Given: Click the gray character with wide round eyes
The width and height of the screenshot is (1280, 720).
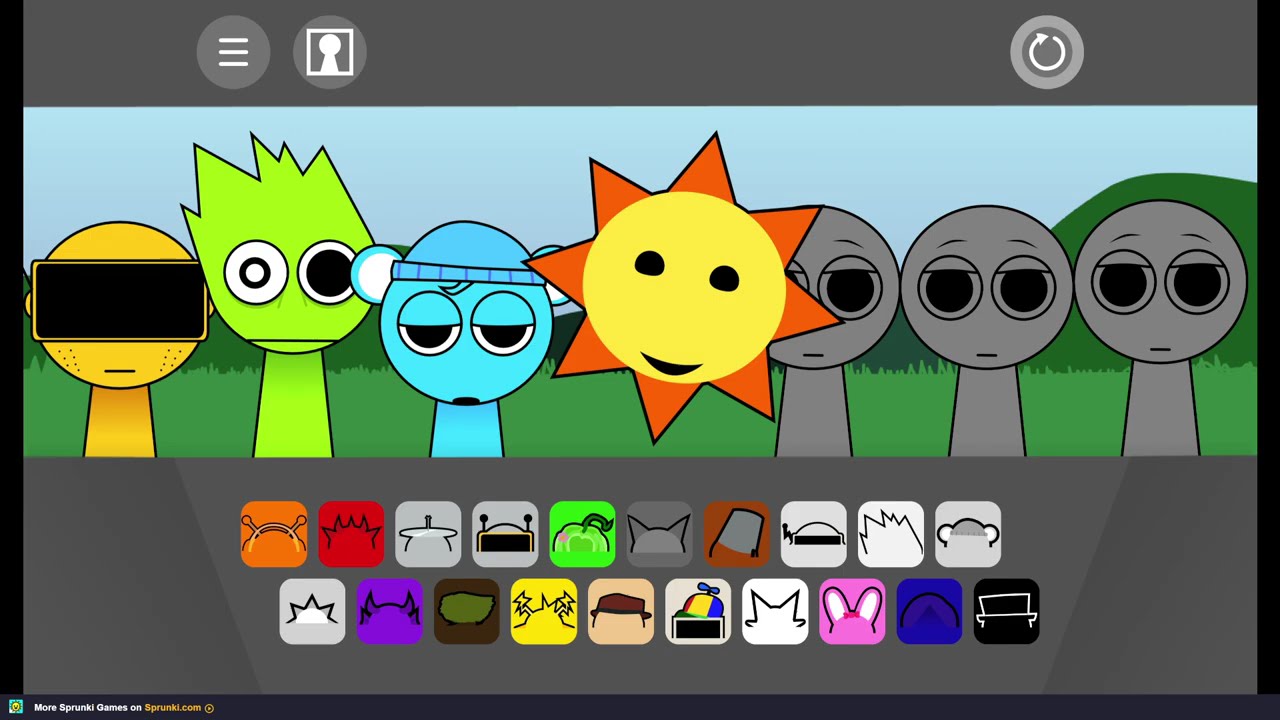Looking at the screenshot, I should click(1160, 328).
